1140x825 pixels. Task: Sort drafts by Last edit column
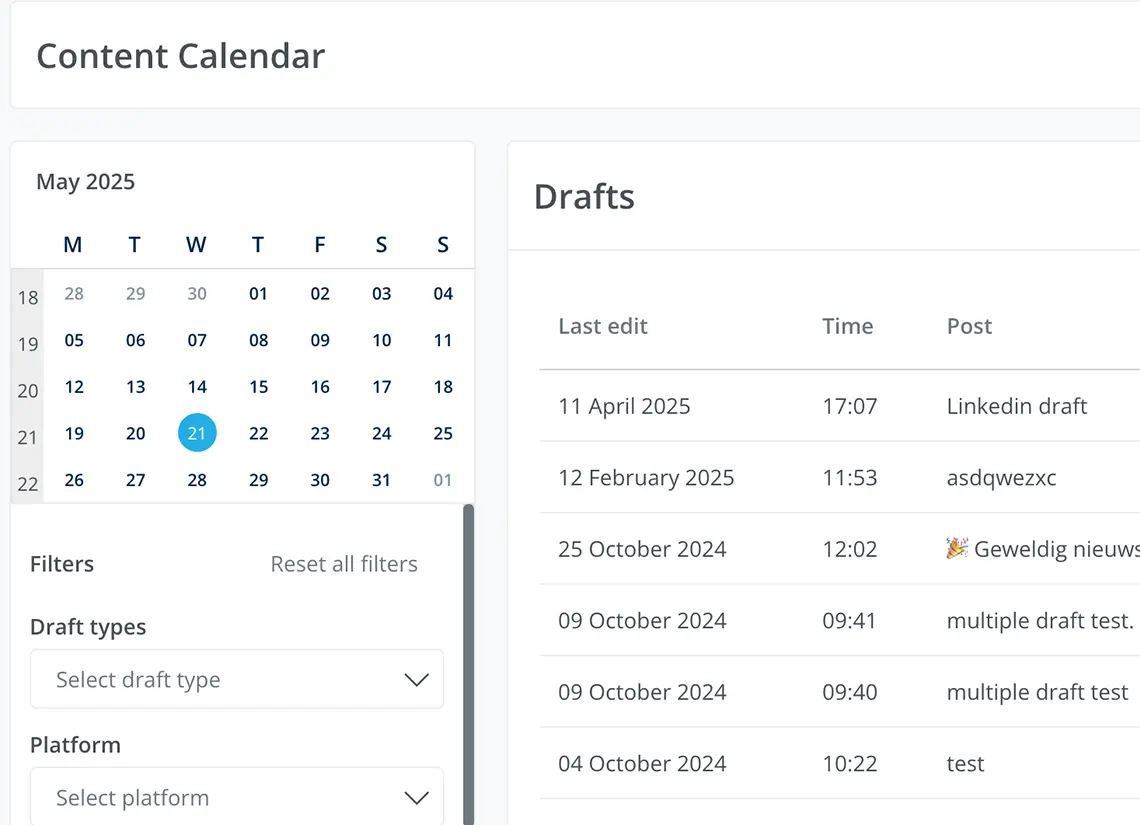click(x=603, y=326)
